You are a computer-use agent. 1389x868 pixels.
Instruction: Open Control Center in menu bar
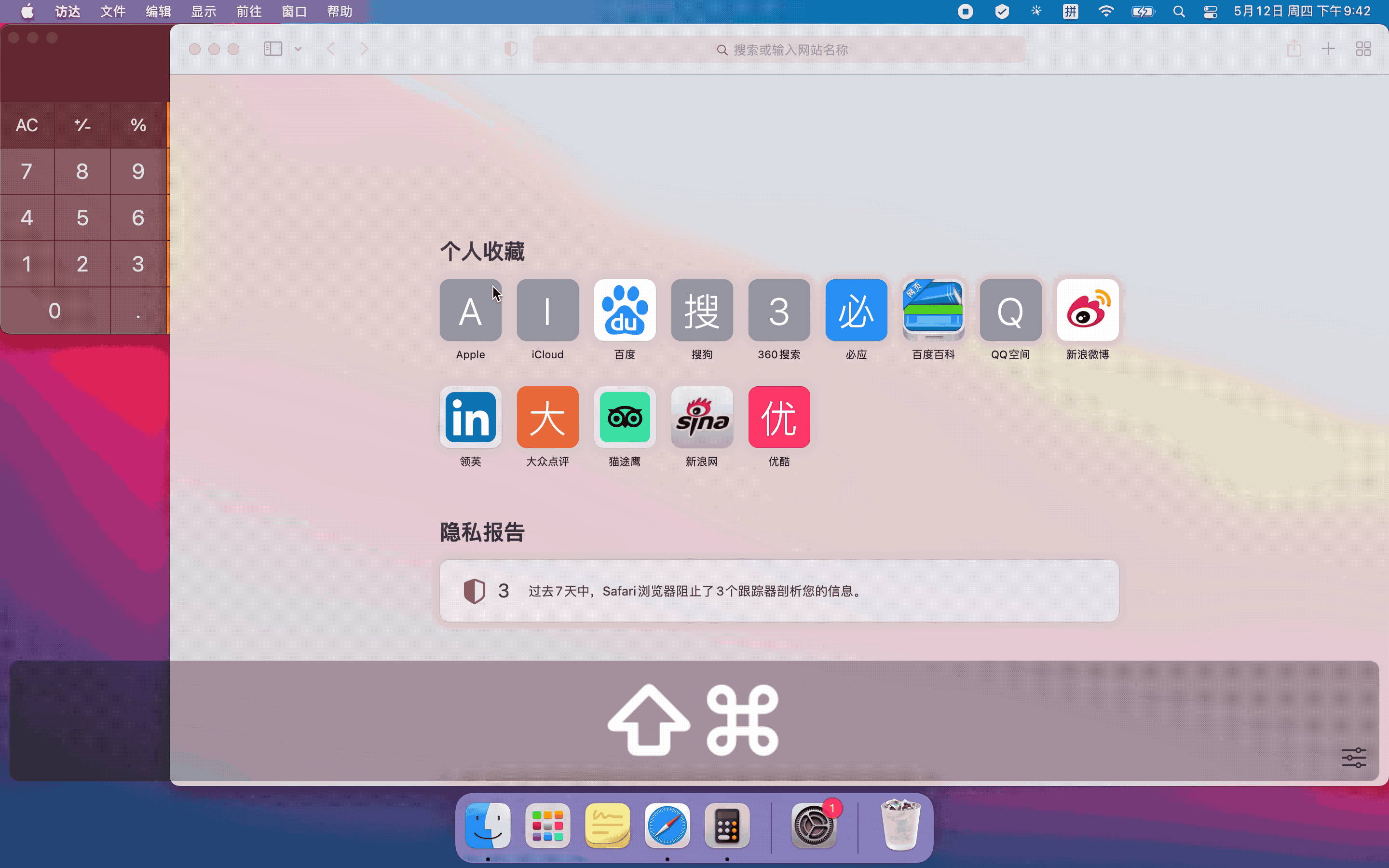[1210, 12]
